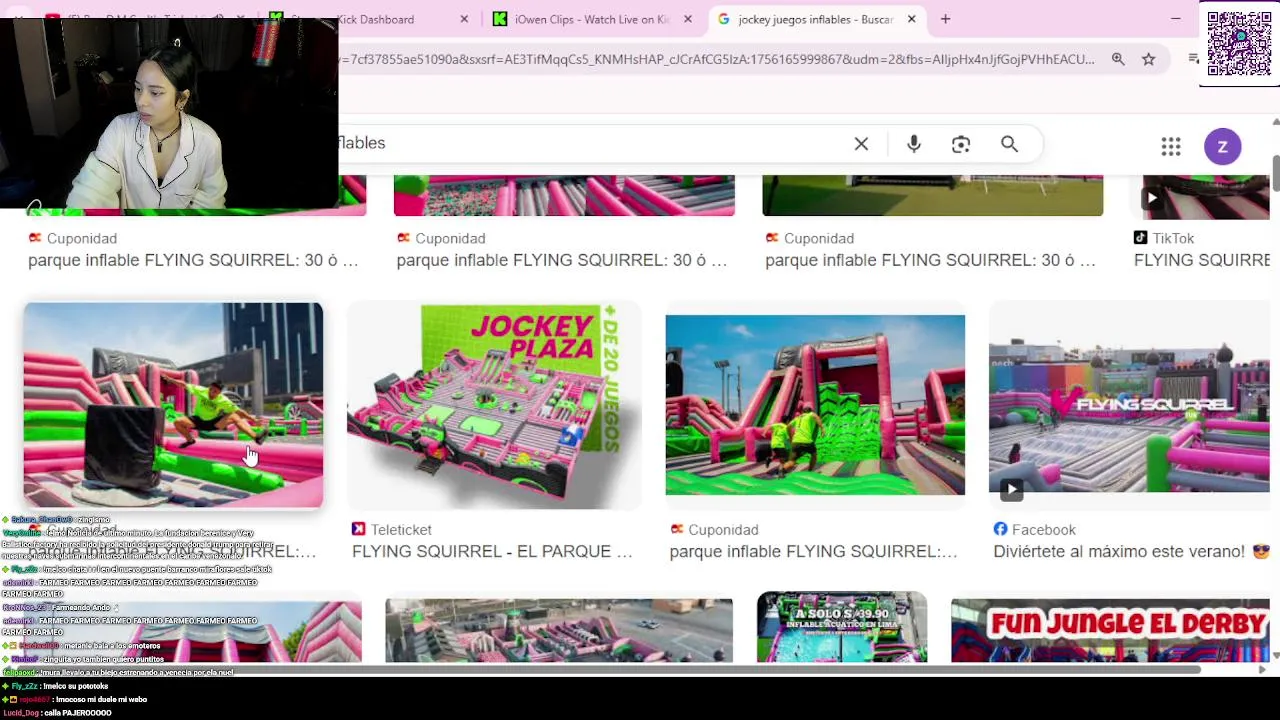This screenshot has height=720, width=1280.
Task: Open 'FLYING SQUIRREL - EL PARQUE ...' Teleticket result
Action: pos(492,551)
